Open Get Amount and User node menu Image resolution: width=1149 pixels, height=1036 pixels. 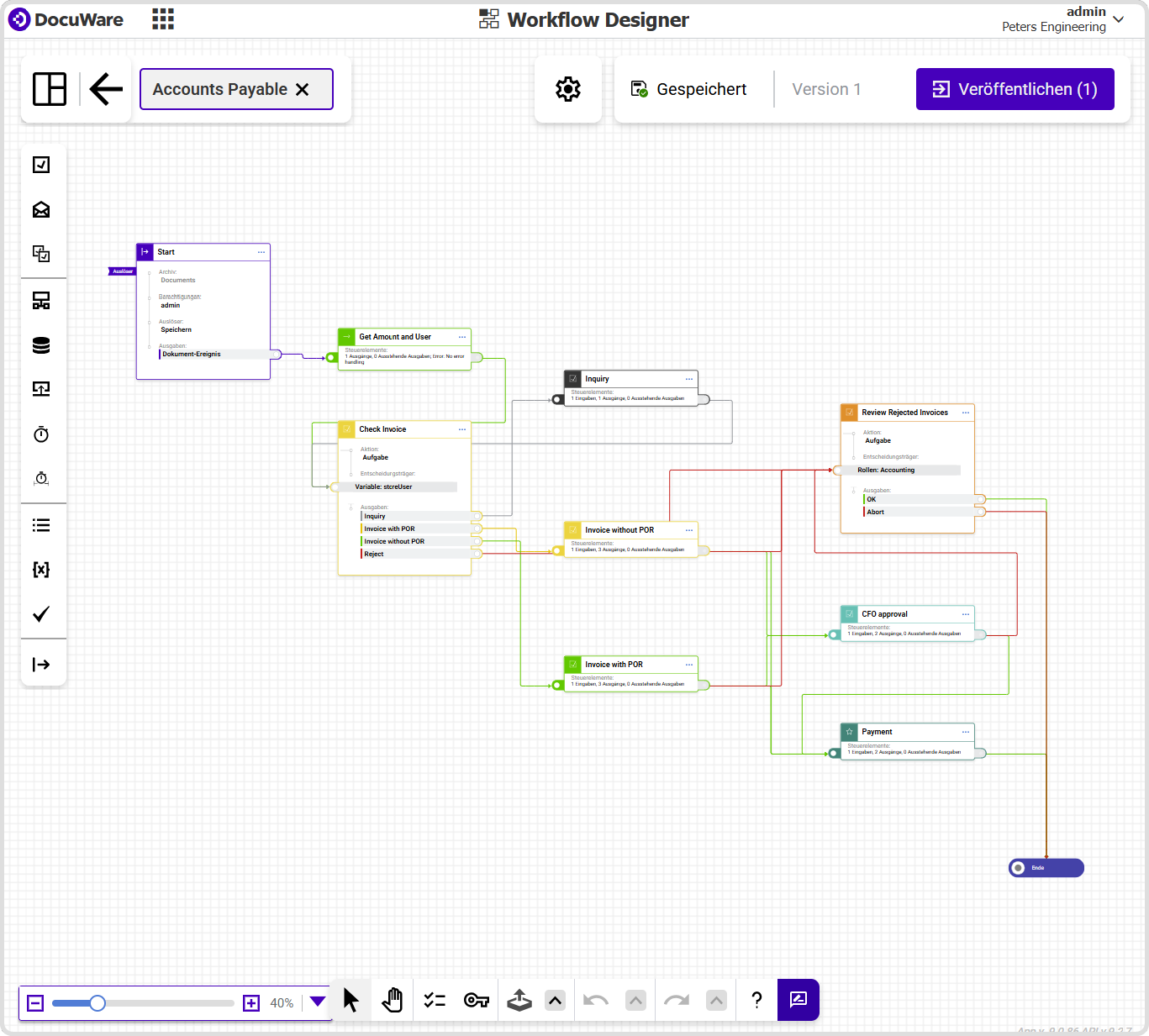tap(462, 337)
